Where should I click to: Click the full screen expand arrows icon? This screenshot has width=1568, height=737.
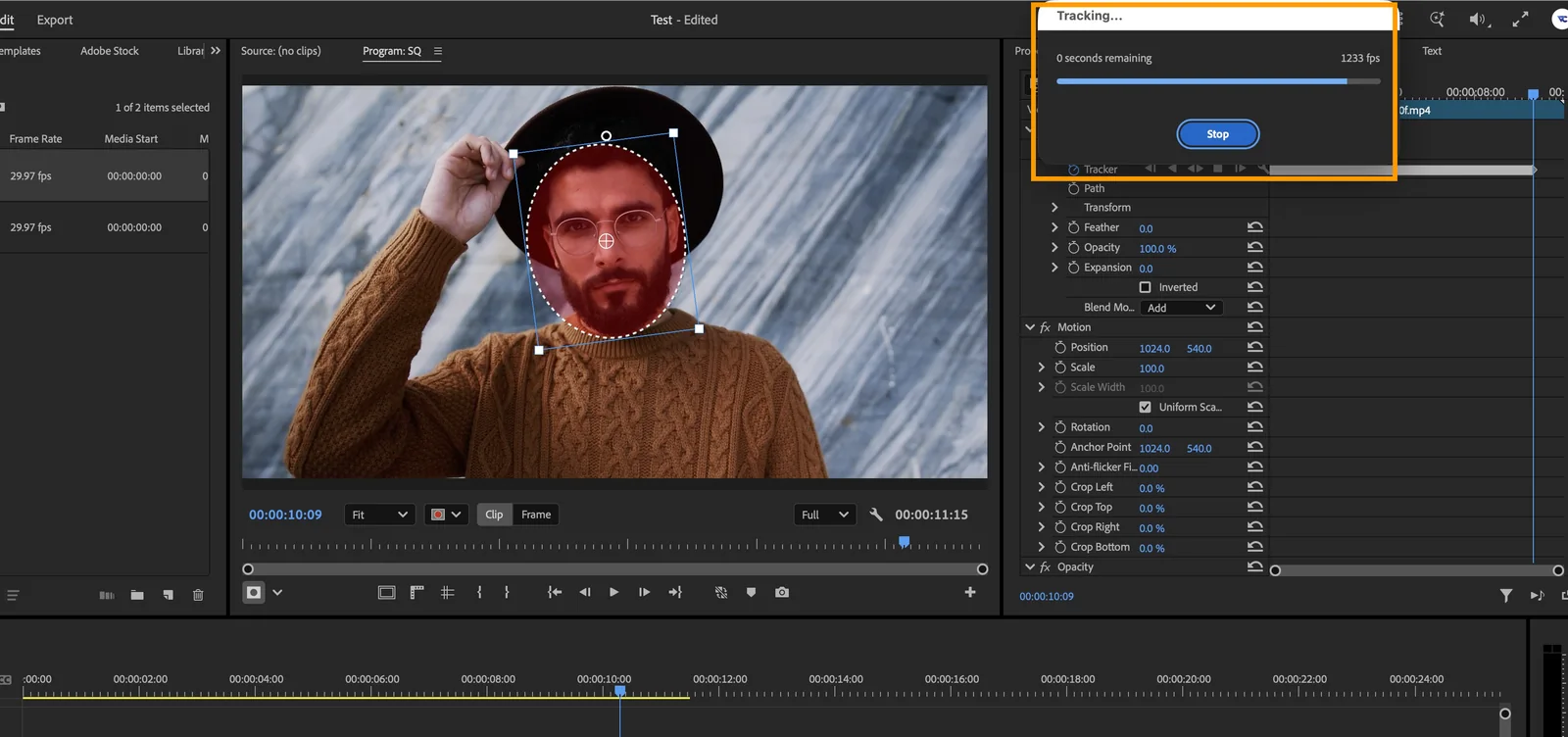coord(1520,20)
